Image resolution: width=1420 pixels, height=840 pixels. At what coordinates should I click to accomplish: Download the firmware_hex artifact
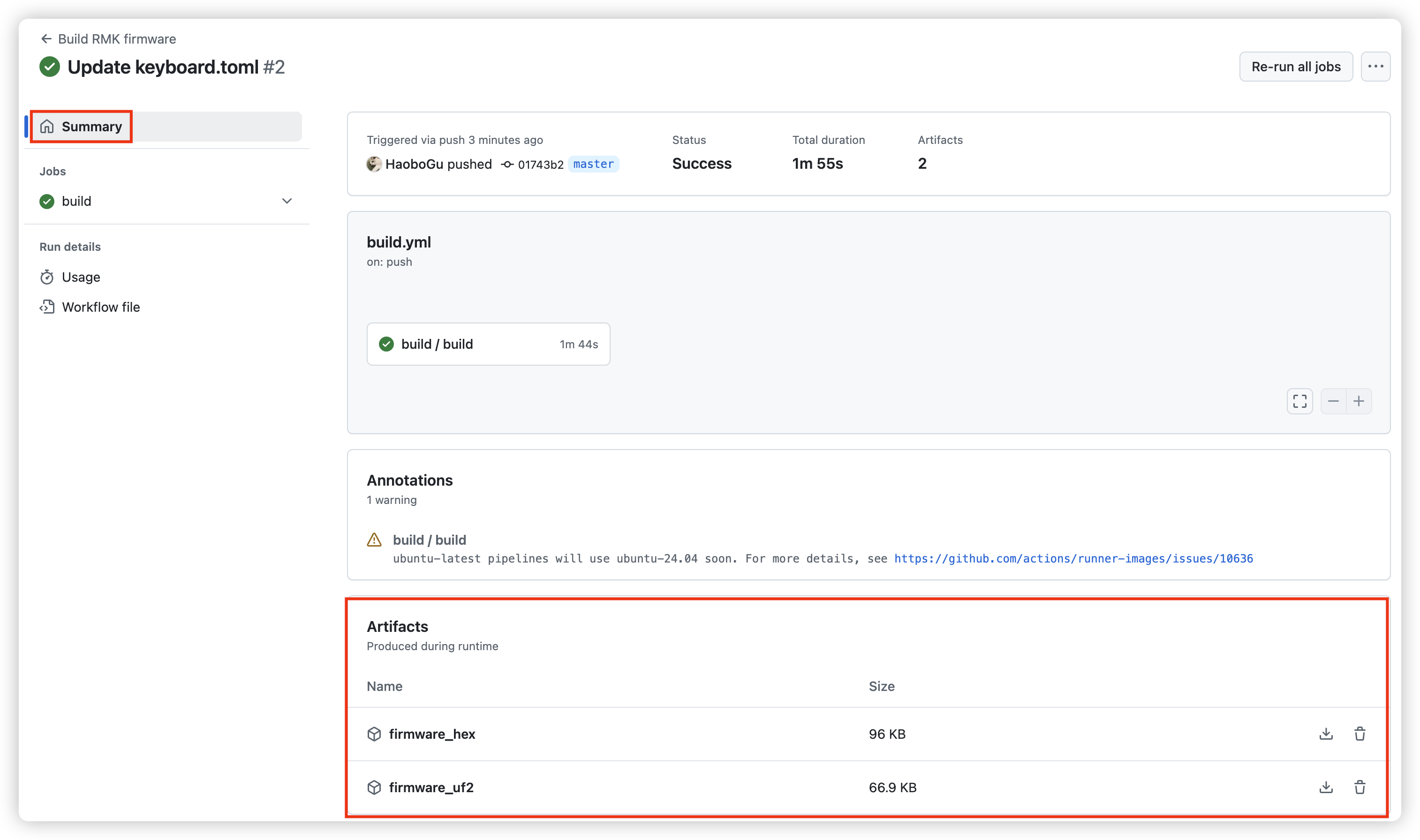tap(1325, 734)
